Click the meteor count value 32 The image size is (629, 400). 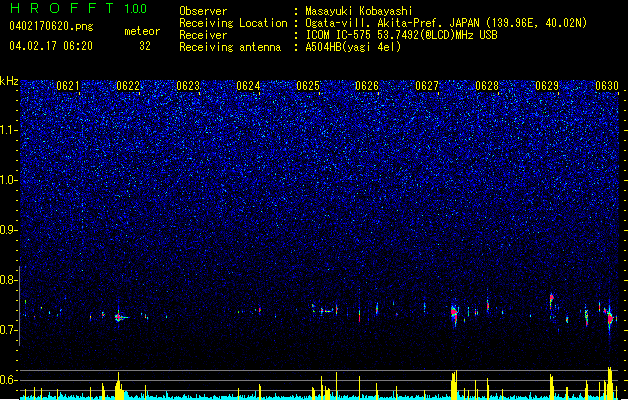click(145, 46)
